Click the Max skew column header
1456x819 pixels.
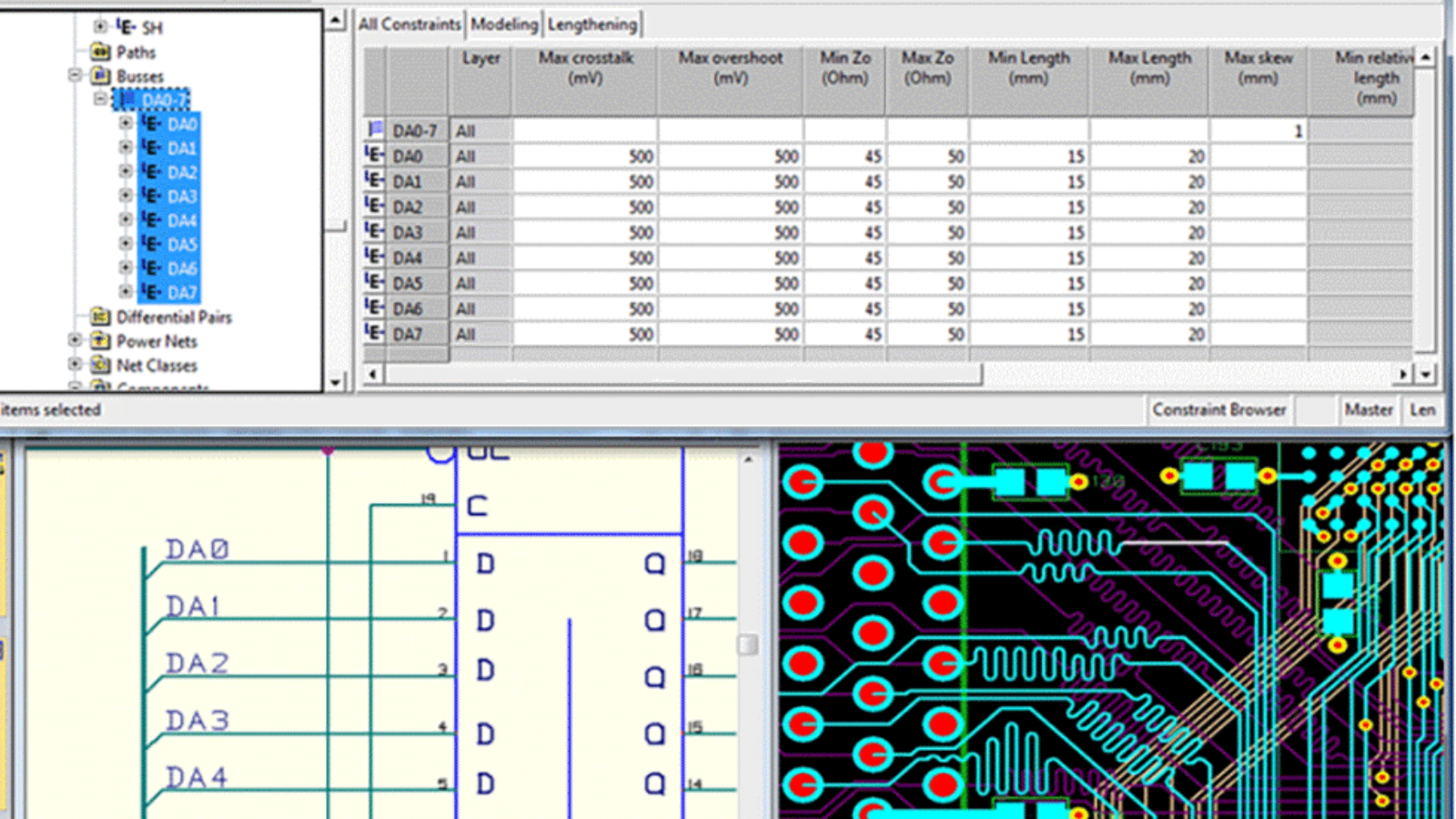click(x=1259, y=80)
